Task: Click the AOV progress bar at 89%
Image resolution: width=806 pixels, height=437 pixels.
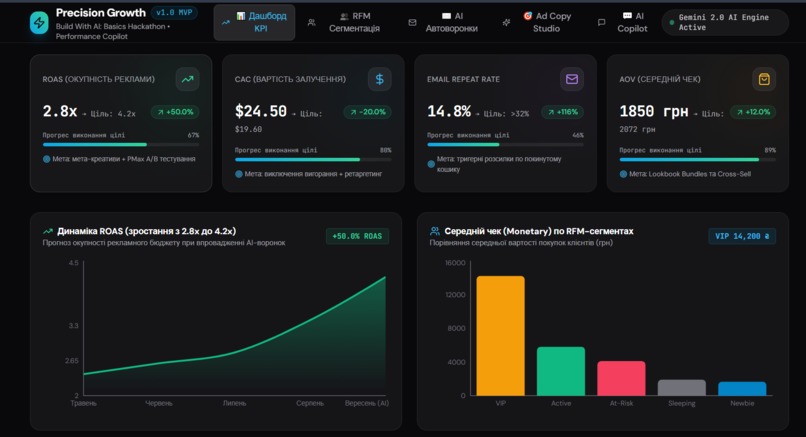Action: [x=698, y=159]
